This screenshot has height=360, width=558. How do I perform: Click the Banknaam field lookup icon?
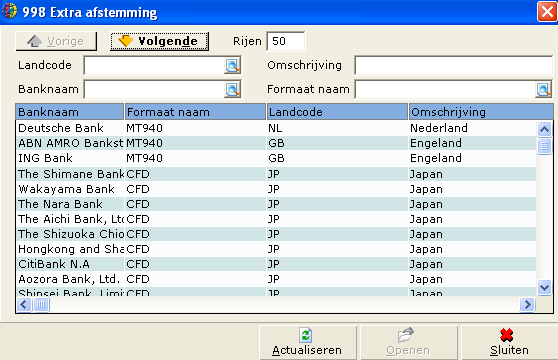pos(232,89)
